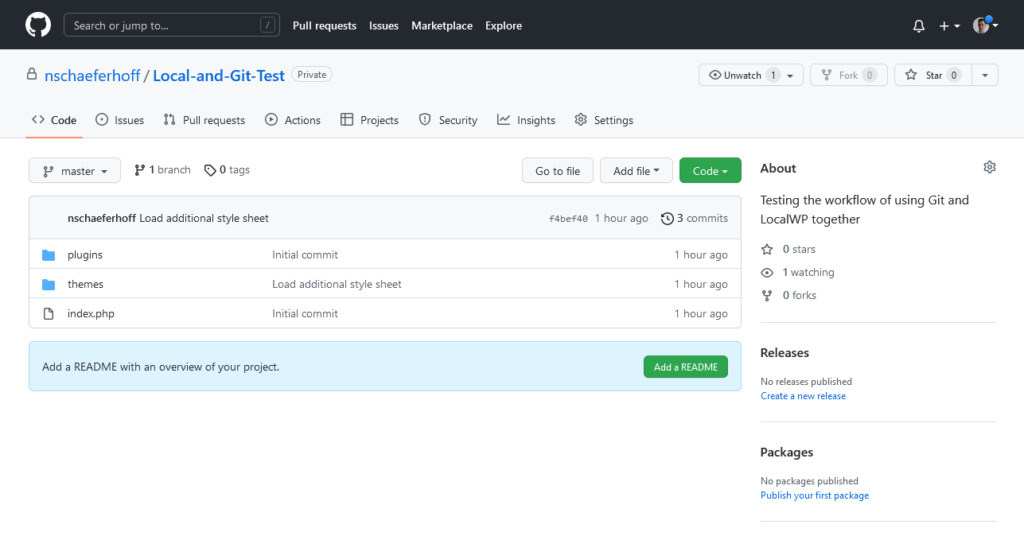The image size is (1024, 536).
Task: Open Local-and-Git-Test repository link
Action: [x=219, y=76]
